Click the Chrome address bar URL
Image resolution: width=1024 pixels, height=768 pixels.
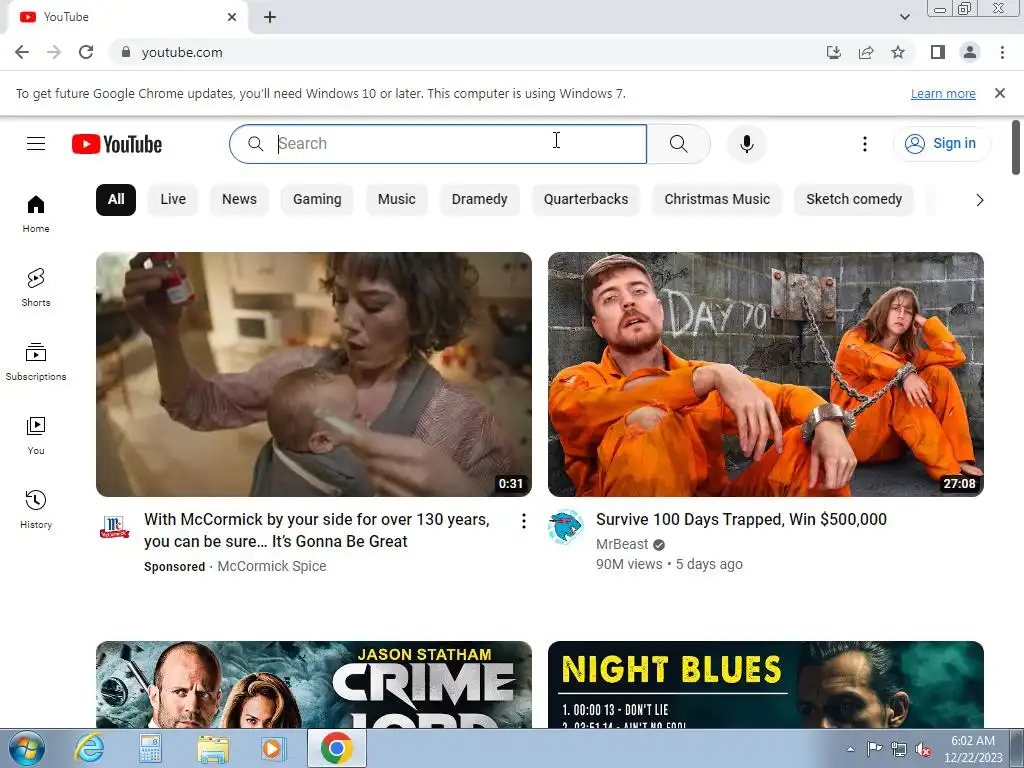(182, 52)
